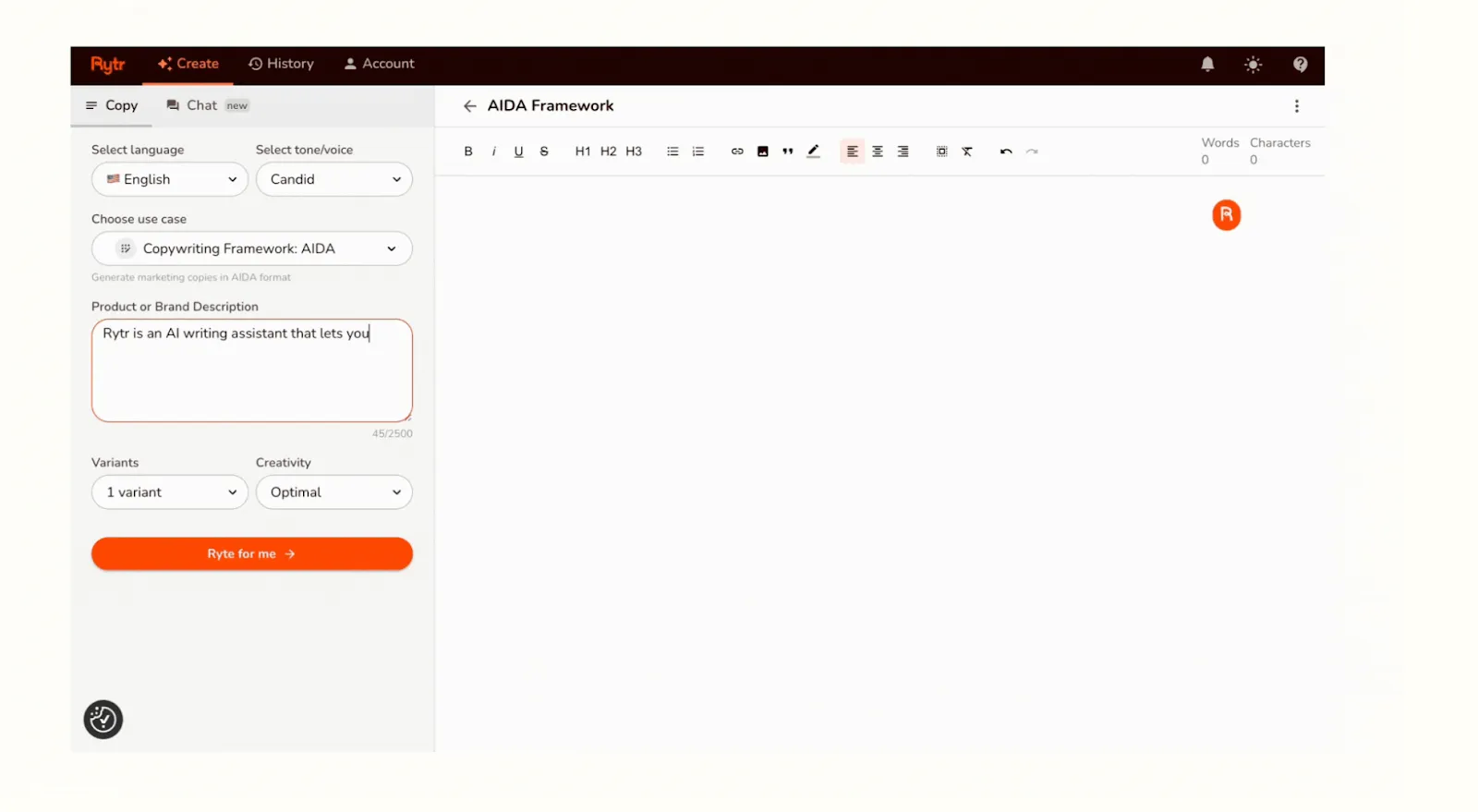The height and width of the screenshot is (812, 1478).
Task: Go back with the arrow beside AIDA Framework
Action: pyautogui.click(x=469, y=106)
